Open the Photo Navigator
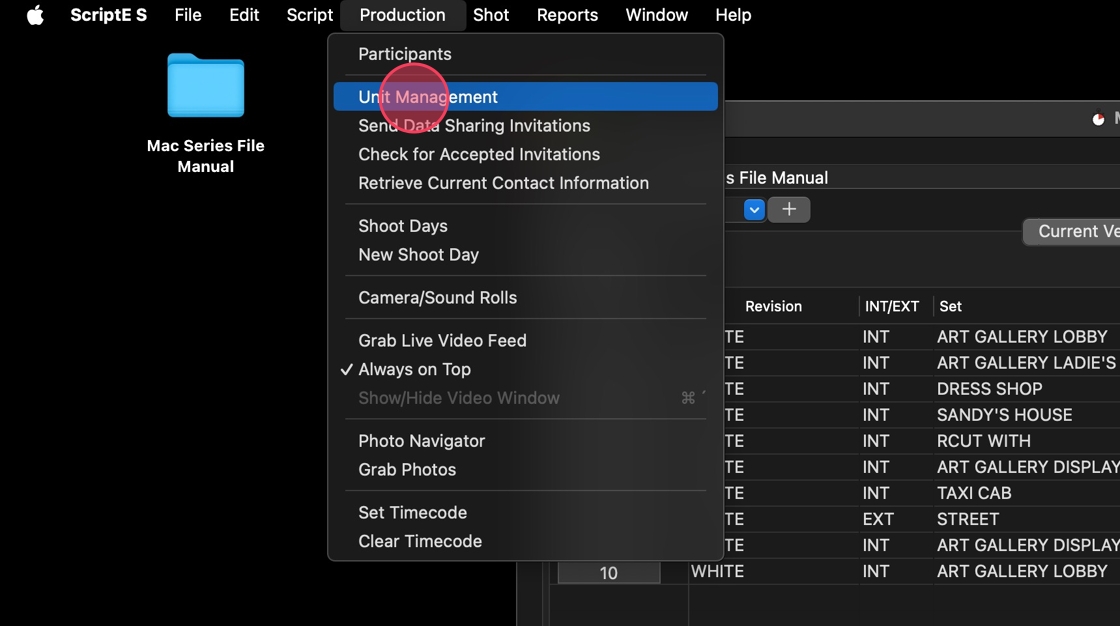The width and height of the screenshot is (1120, 626). coord(421,441)
